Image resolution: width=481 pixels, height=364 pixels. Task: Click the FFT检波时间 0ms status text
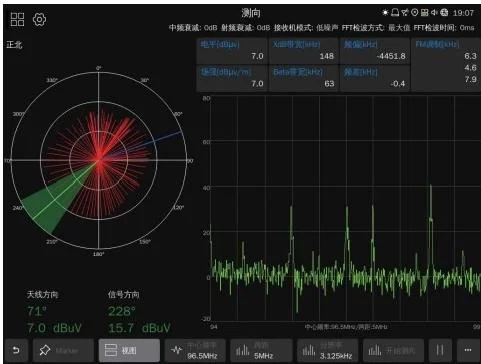coord(444,28)
